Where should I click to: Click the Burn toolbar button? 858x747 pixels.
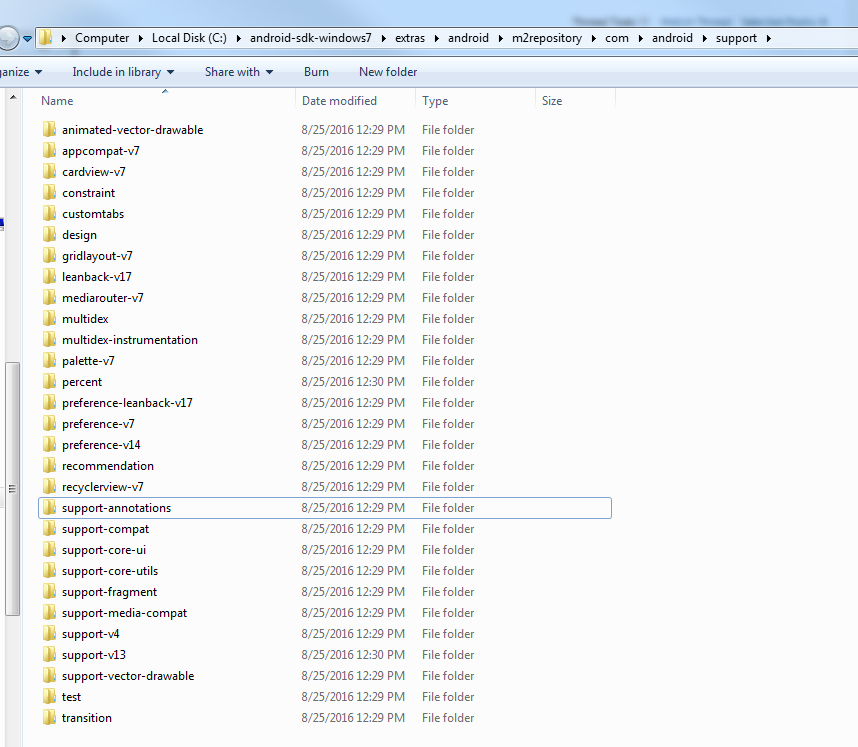click(316, 71)
